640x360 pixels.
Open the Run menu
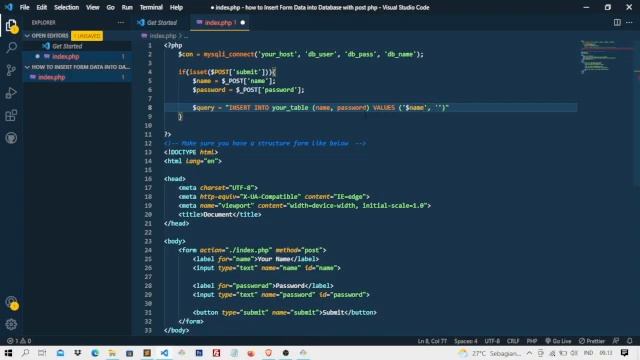point(127,7)
